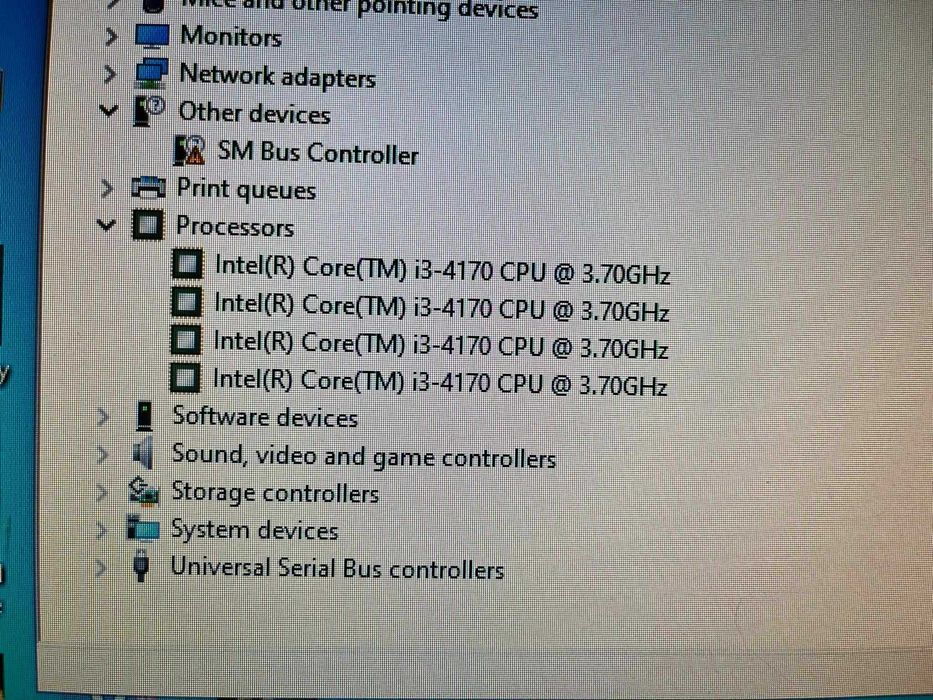Collapse the Other devices category

pos(108,111)
